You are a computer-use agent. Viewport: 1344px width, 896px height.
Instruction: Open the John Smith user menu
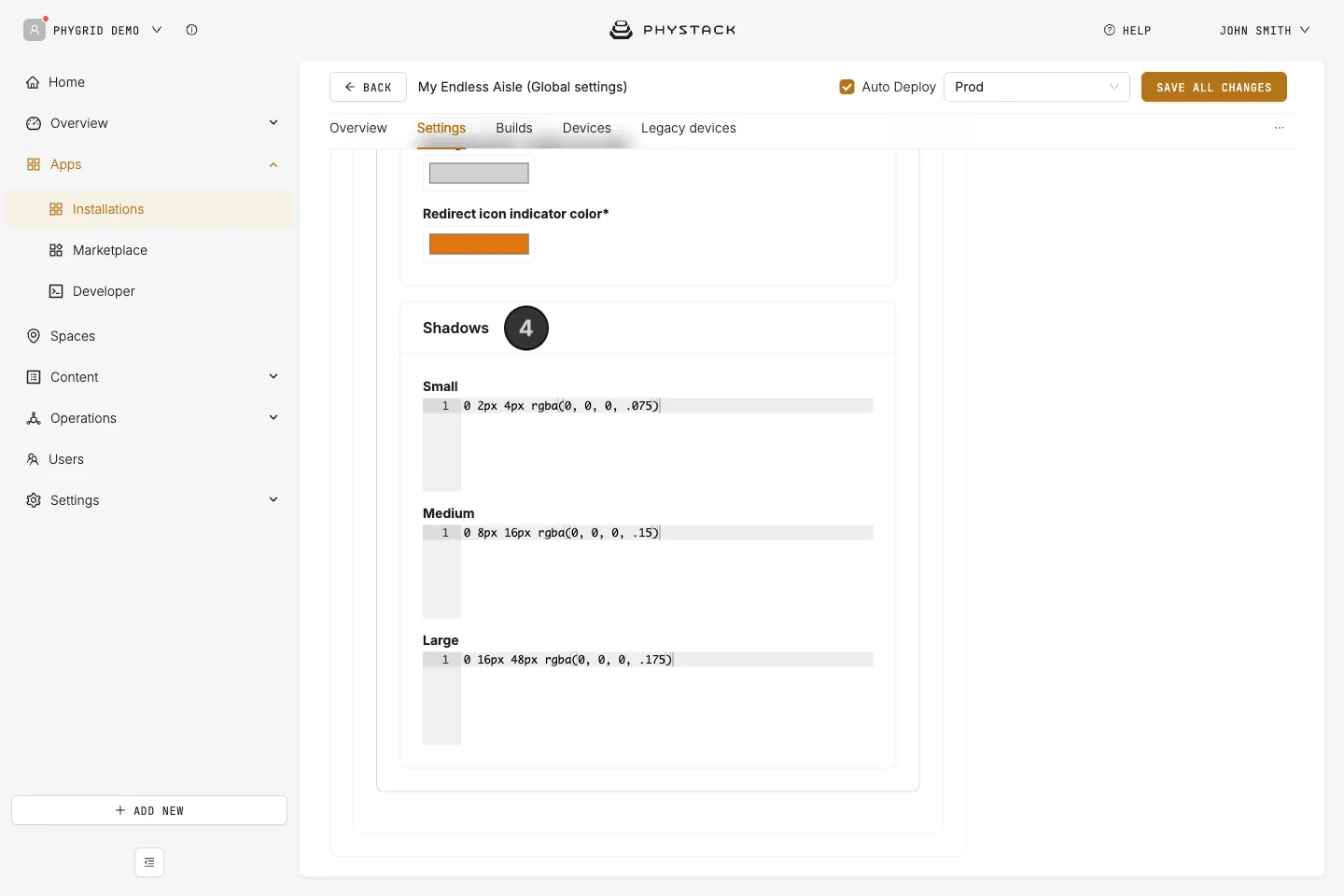pos(1265,30)
